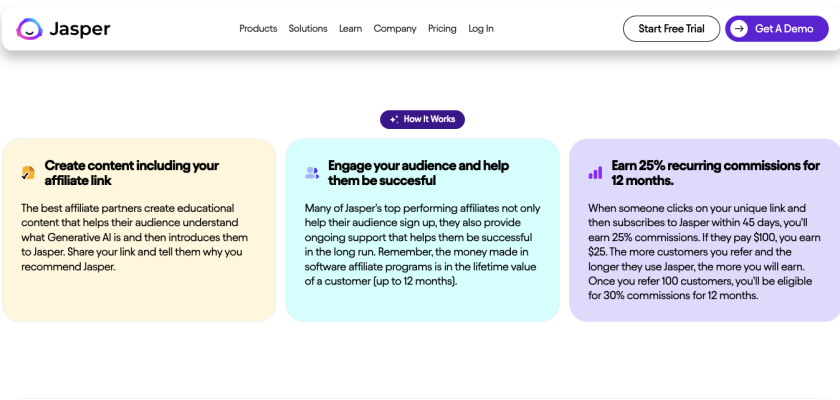
Task: Click the yellow checklist icon on first card
Action: point(28,173)
